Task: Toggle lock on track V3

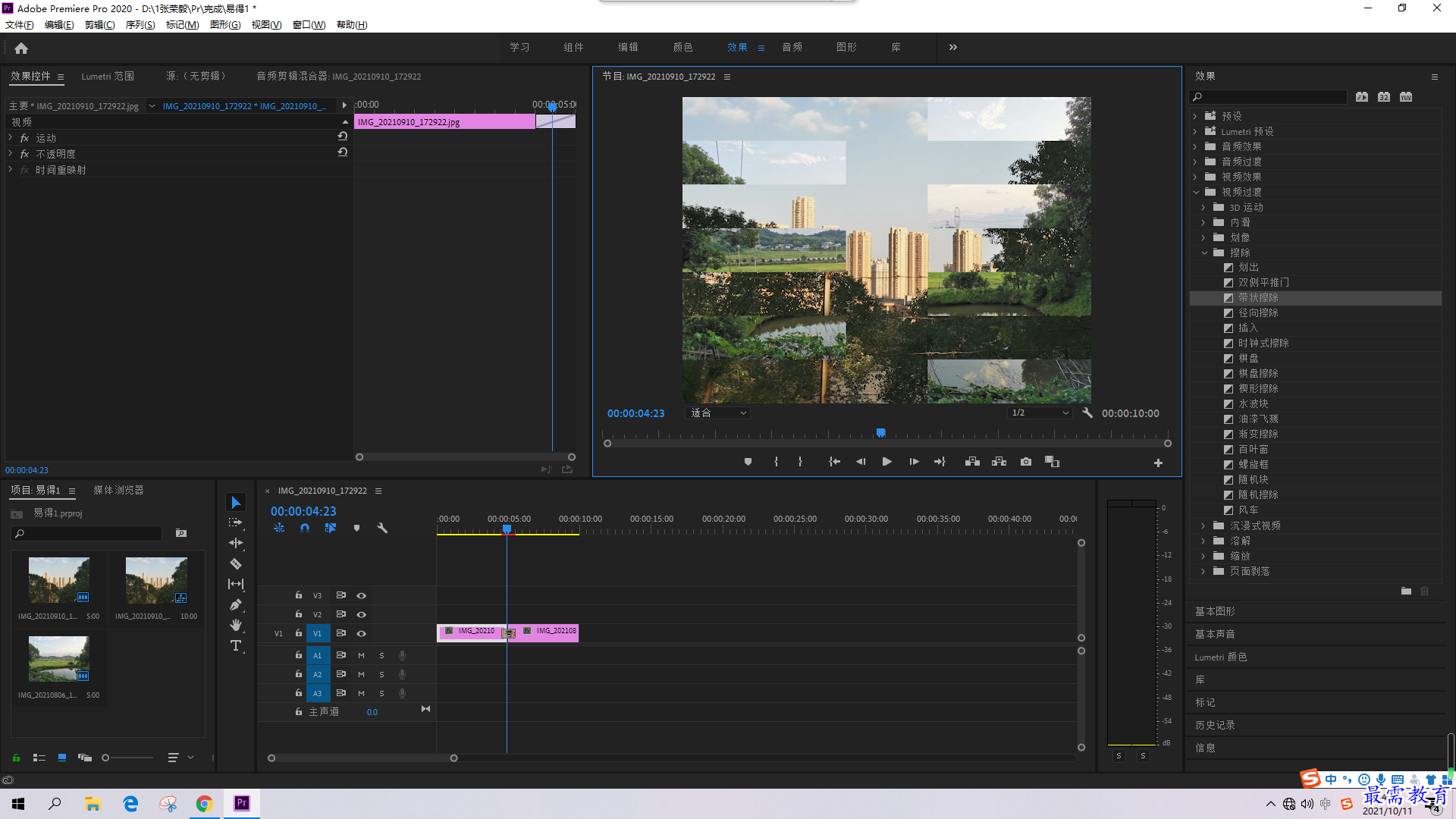Action: [299, 595]
